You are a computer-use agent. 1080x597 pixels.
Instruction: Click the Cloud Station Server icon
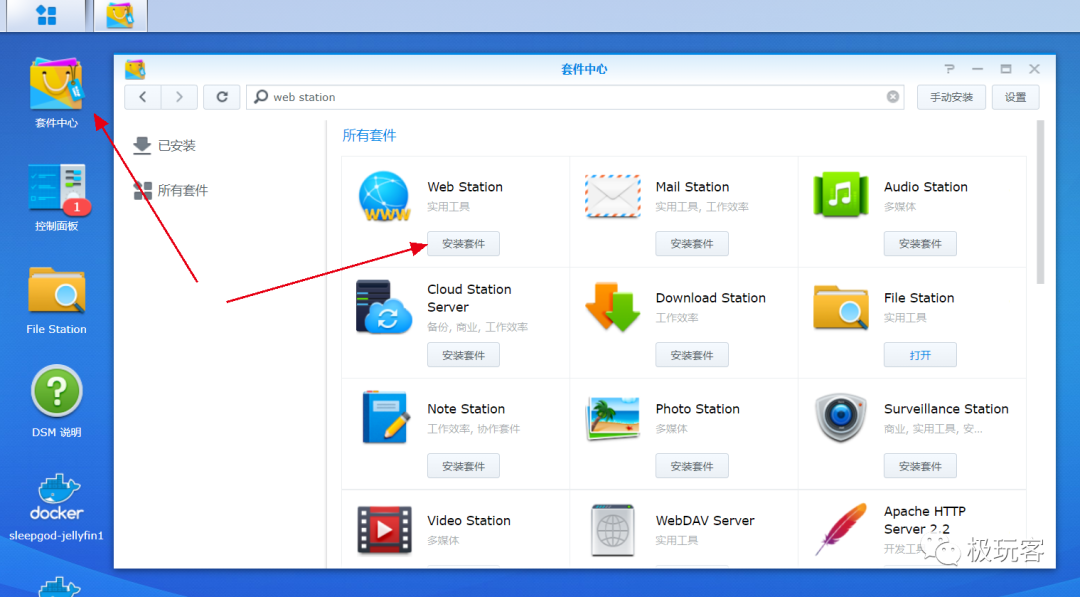384,307
